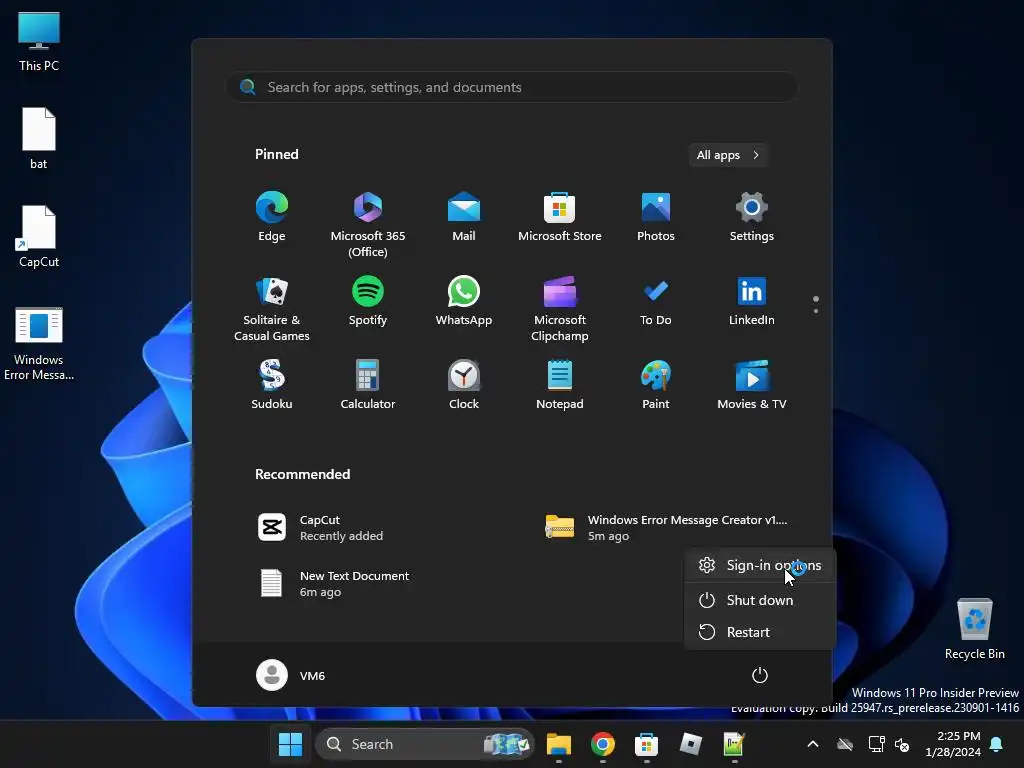Launch Microsoft 365 (Office) app
Viewport: 1024px width, 768px height.
click(368, 225)
